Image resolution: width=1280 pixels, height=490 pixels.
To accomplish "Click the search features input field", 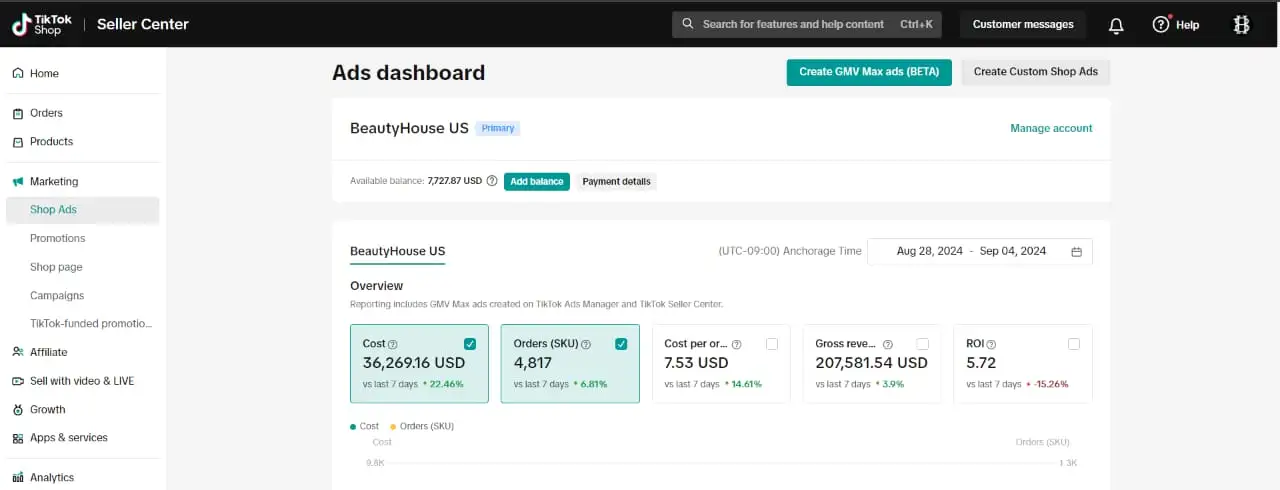I will coord(792,25).
